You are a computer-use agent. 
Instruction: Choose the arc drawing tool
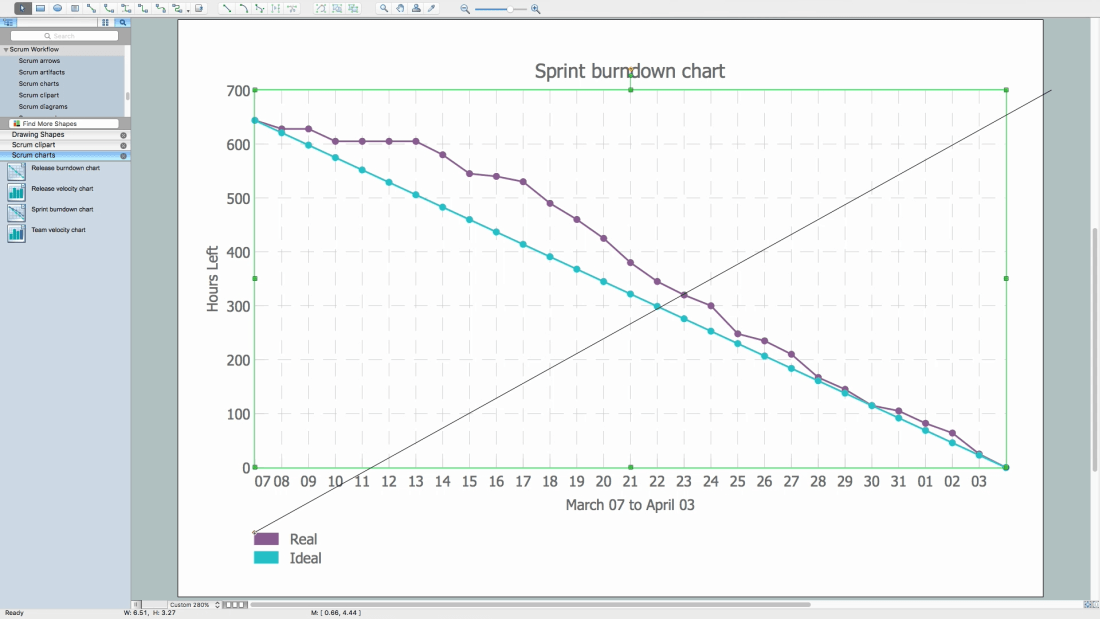[x=243, y=8]
